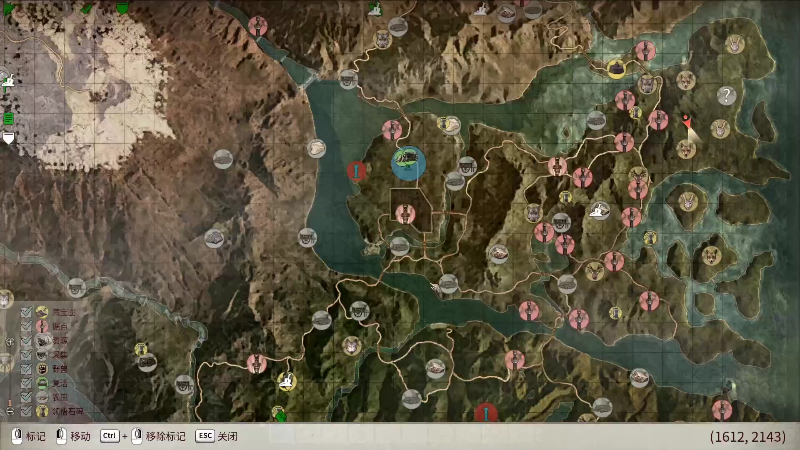800x450 pixels.
Task: Toggle the pink totem legend checkbox
Action: [27, 326]
